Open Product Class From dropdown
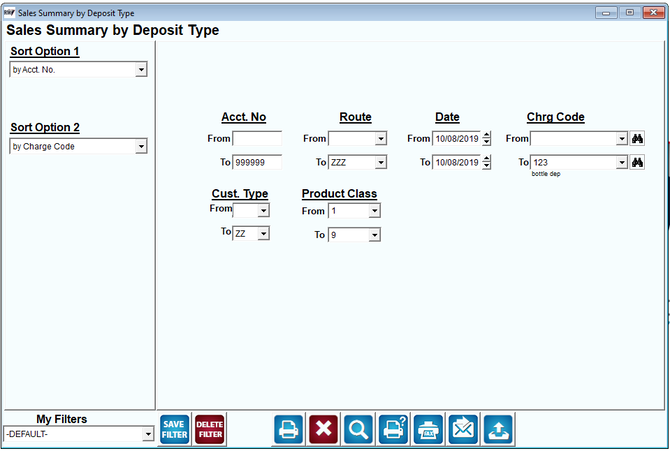This screenshot has height=451, width=670. pos(374,211)
